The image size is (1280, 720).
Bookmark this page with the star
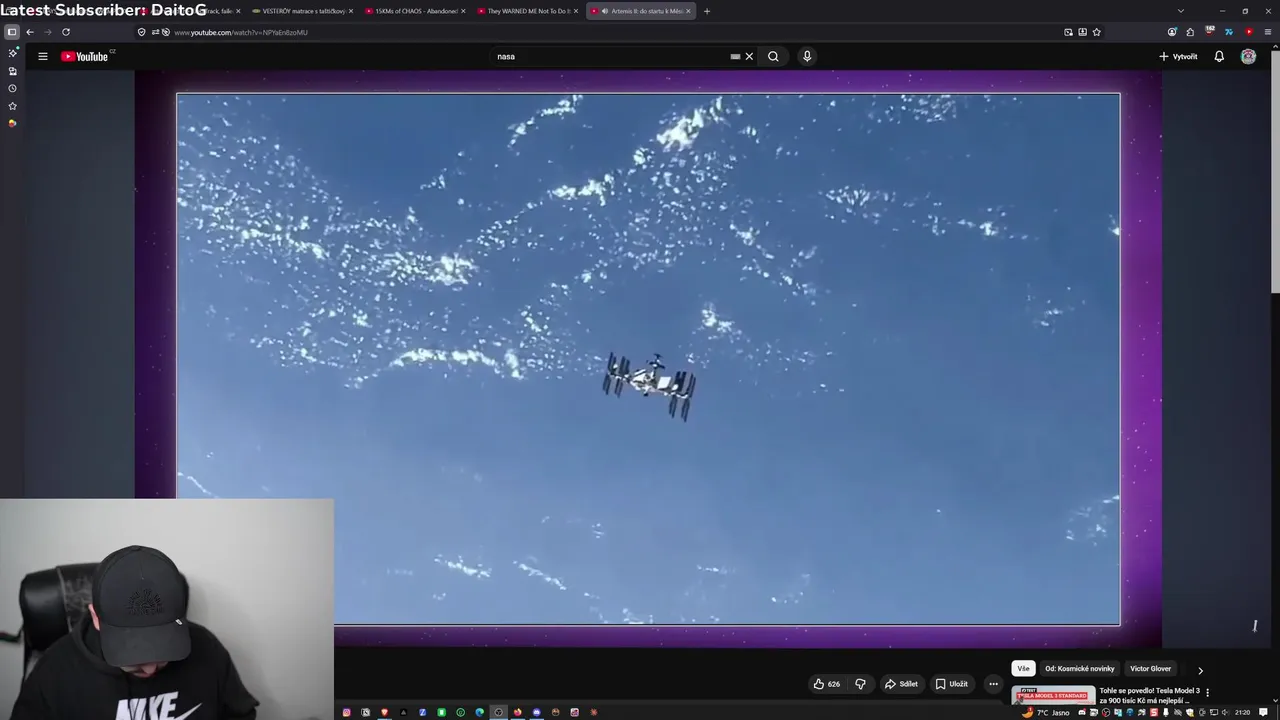pos(1096,32)
